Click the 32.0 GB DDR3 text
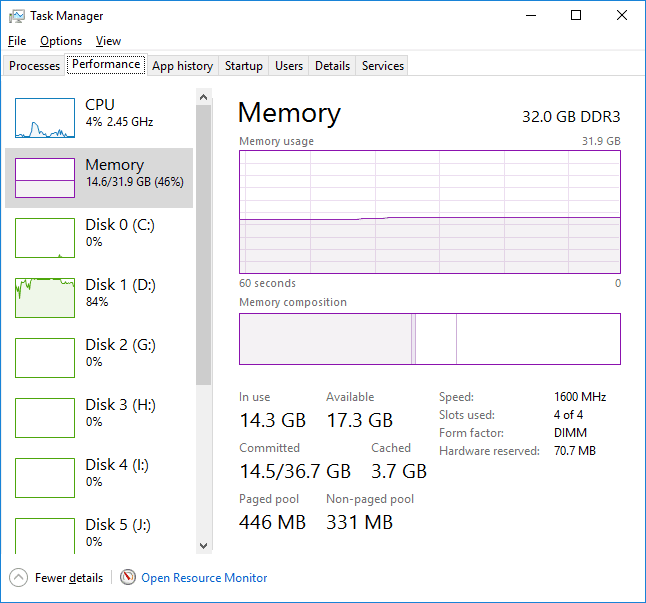The width and height of the screenshot is (646, 603). [571, 117]
